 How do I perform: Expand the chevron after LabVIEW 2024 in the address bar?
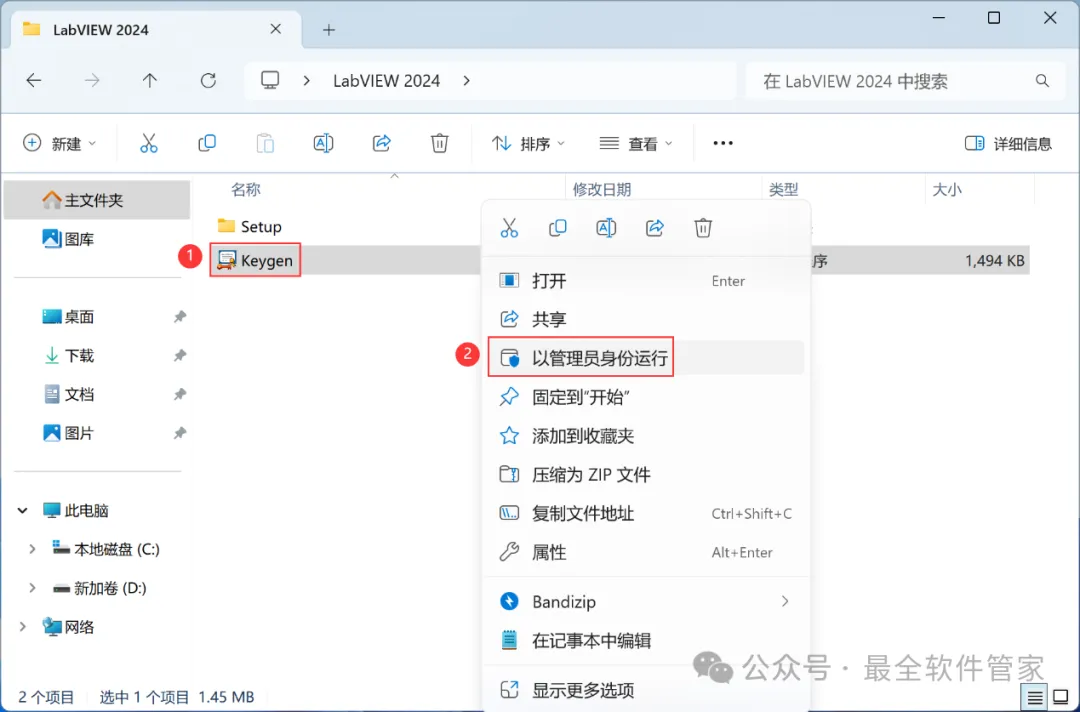[x=466, y=81]
